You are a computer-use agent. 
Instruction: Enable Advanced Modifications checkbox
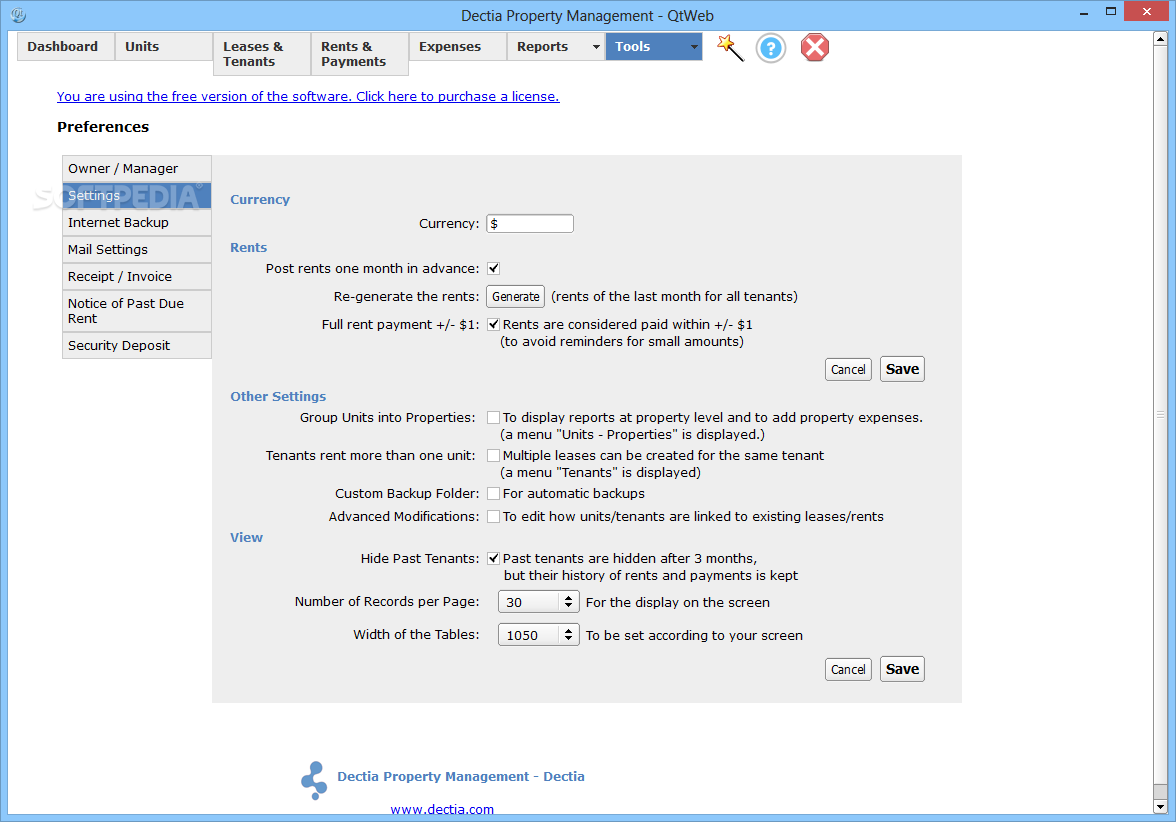point(494,517)
